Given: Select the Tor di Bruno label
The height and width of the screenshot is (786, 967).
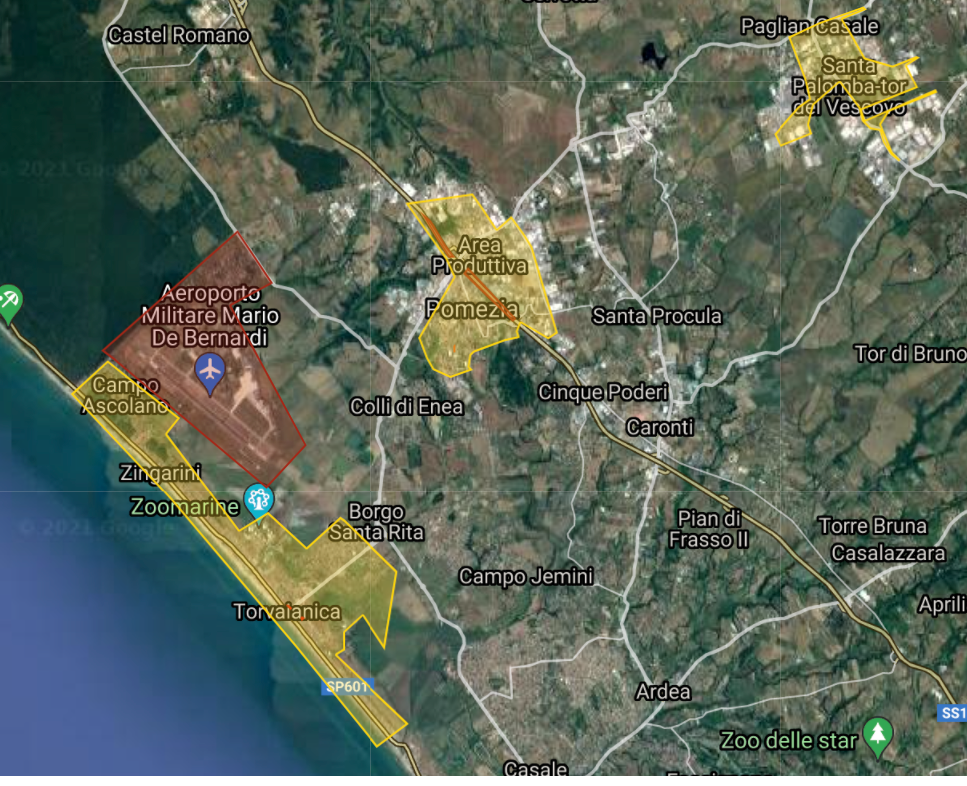Looking at the screenshot, I should [x=910, y=353].
